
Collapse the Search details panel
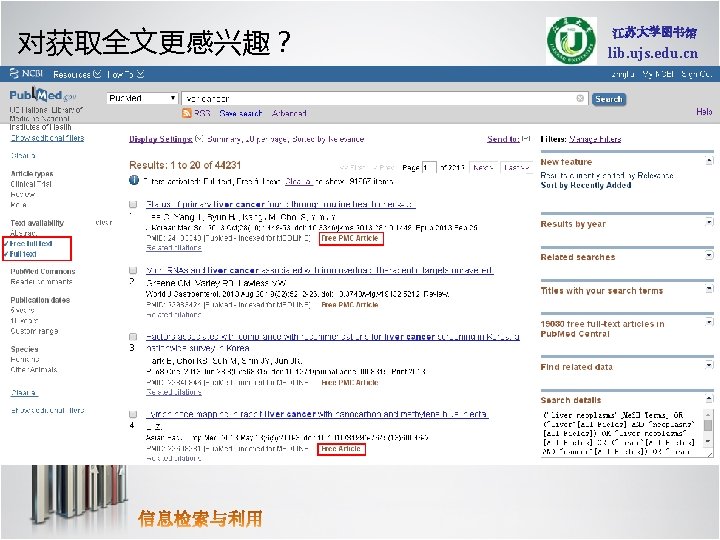click(709, 399)
